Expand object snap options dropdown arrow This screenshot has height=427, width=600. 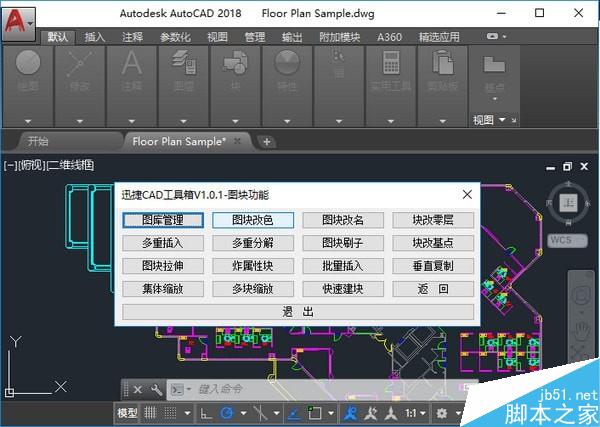pyautogui.click(x=331, y=413)
